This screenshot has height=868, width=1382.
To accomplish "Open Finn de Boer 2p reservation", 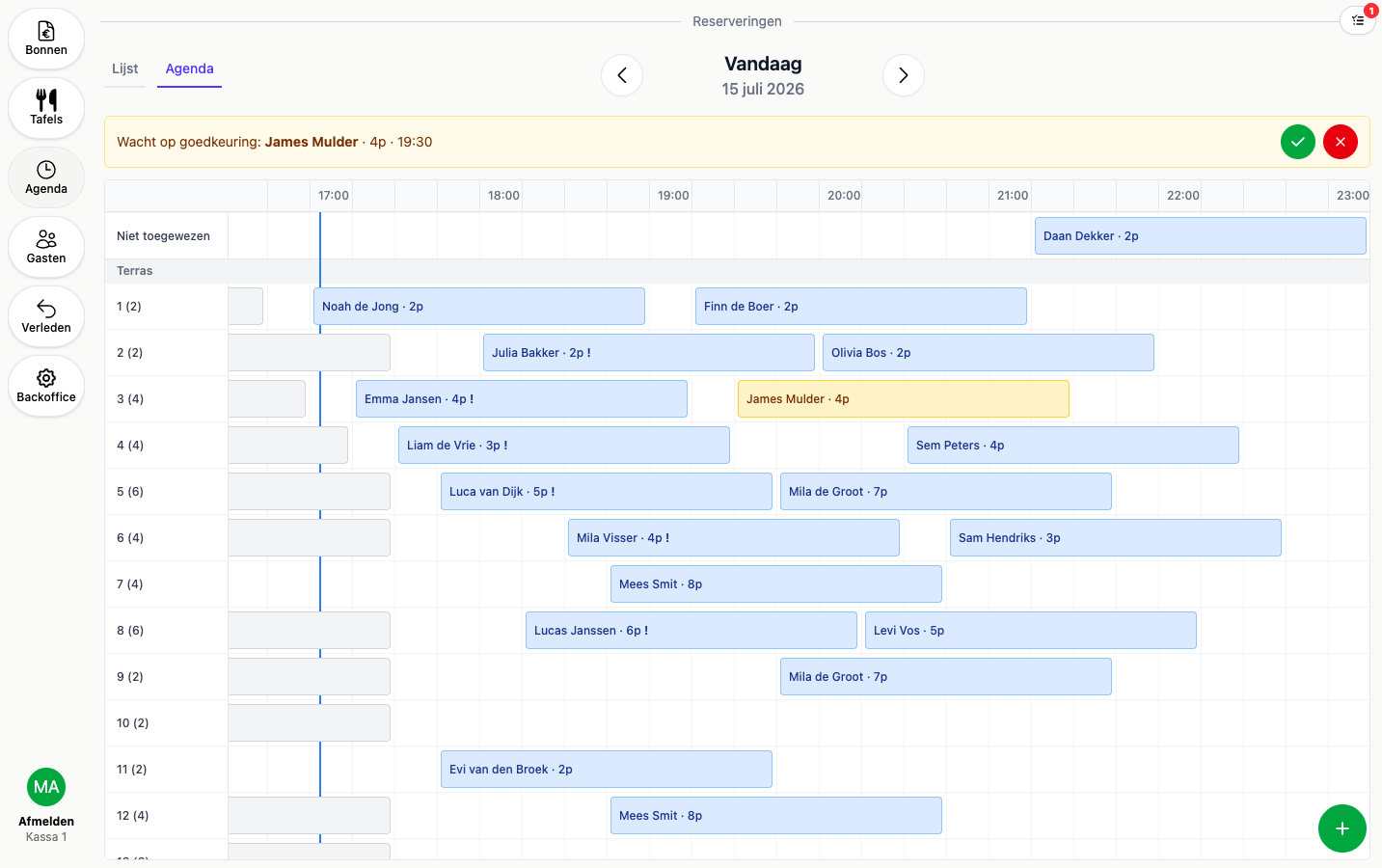I will click(x=861, y=307).
